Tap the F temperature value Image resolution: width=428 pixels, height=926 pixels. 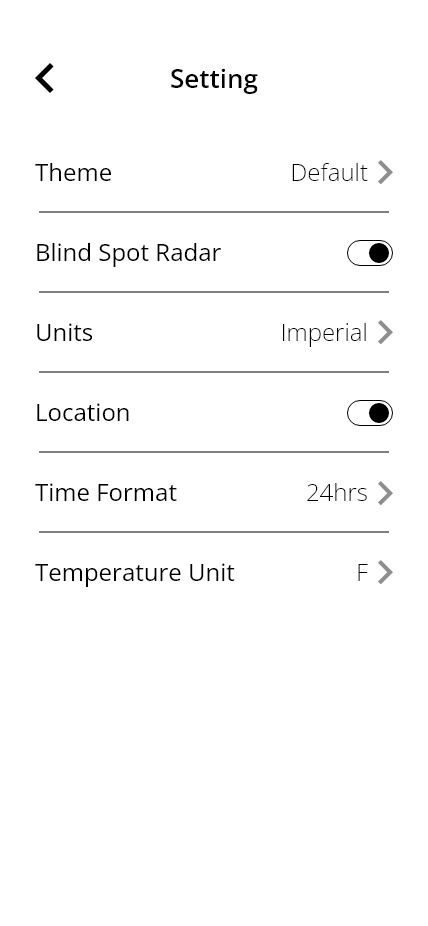(362, 572)
